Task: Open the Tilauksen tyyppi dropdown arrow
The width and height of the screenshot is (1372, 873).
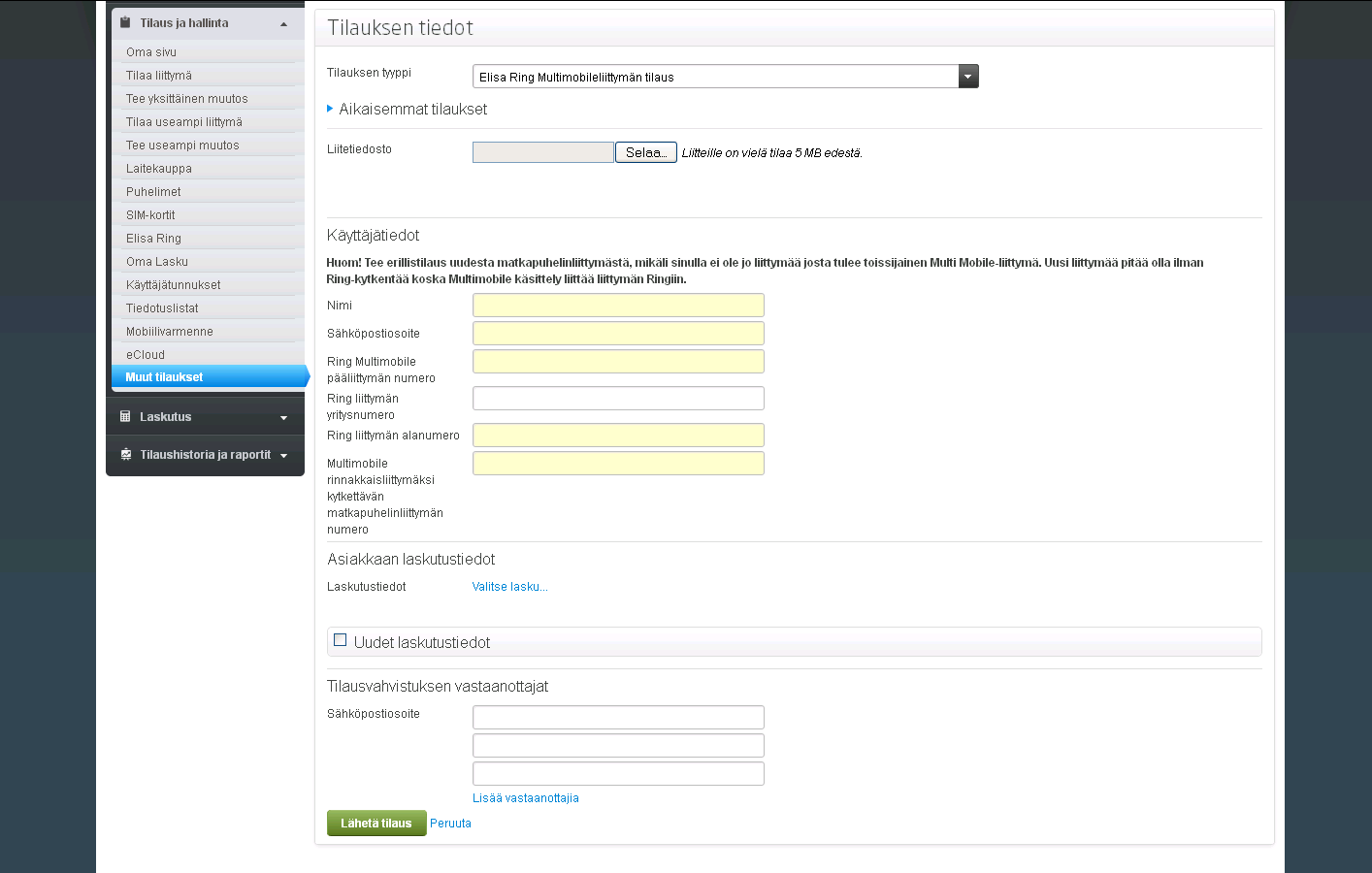Action: (968, 77)
